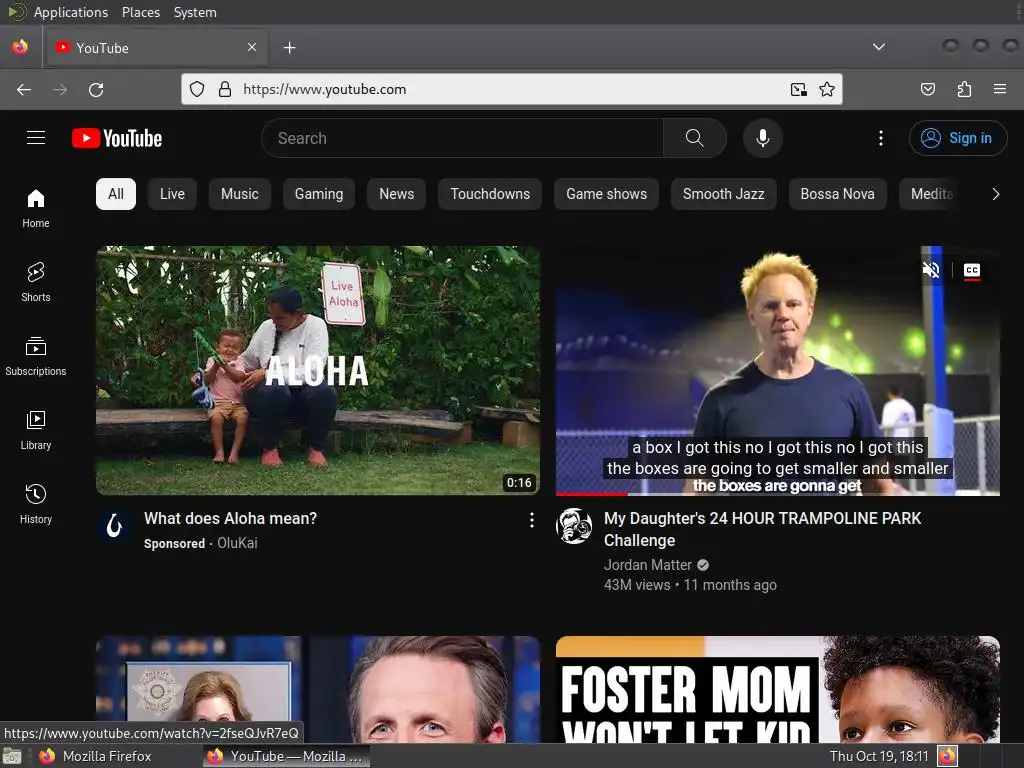Open Library in the sidebar

pos(36,430)
